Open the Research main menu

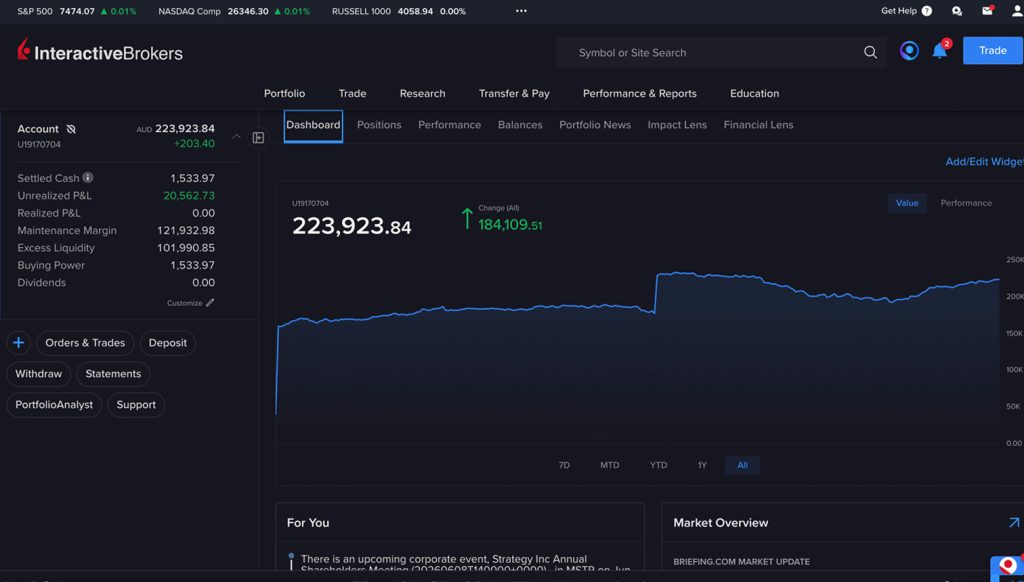[x=423, y=93]
